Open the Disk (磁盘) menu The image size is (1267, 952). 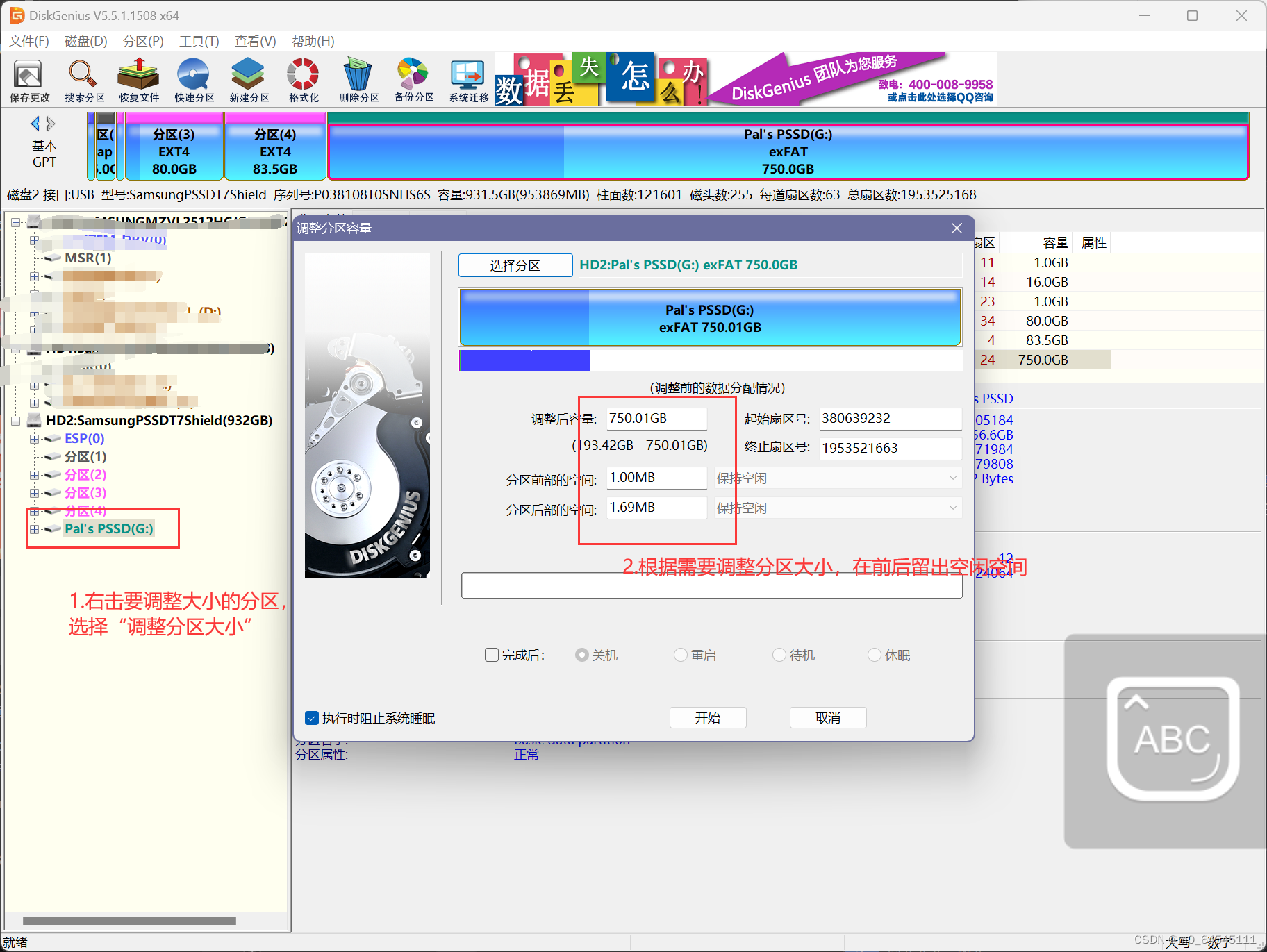point(86,41)
